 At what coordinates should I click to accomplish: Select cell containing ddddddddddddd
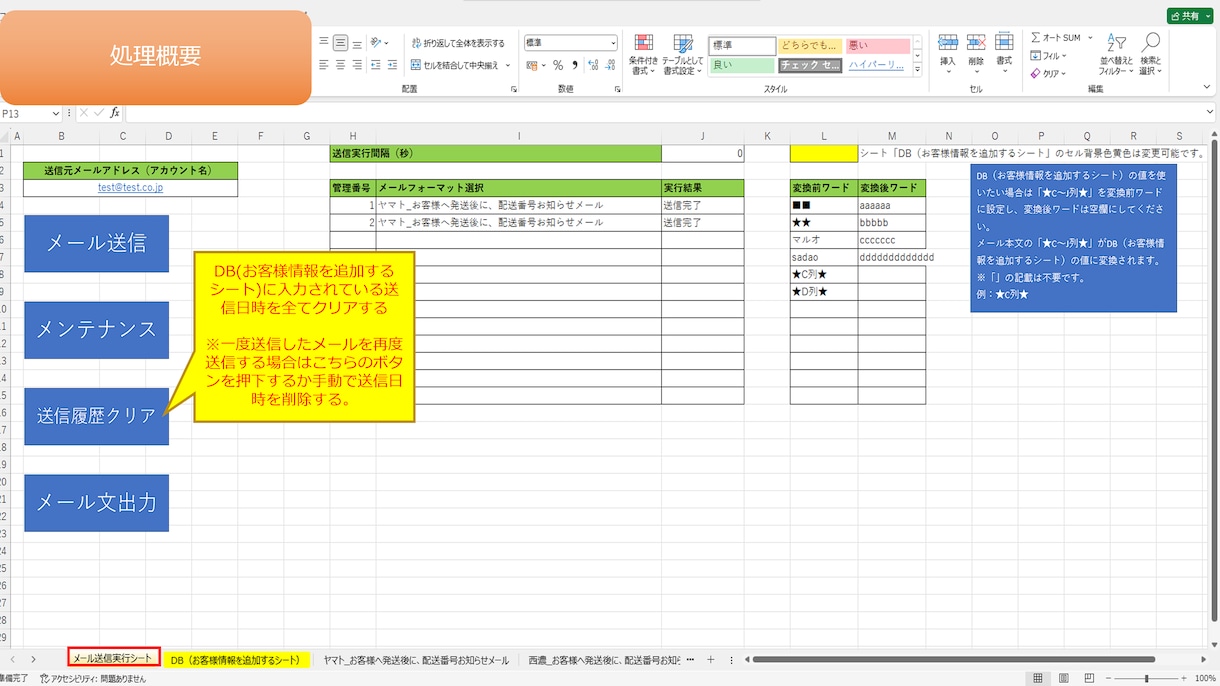click(891, 257)
